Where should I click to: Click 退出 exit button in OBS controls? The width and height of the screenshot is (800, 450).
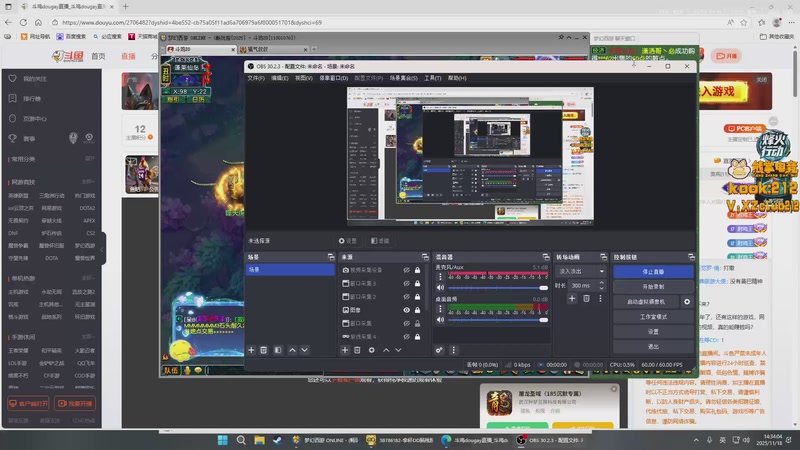[653, 346]
